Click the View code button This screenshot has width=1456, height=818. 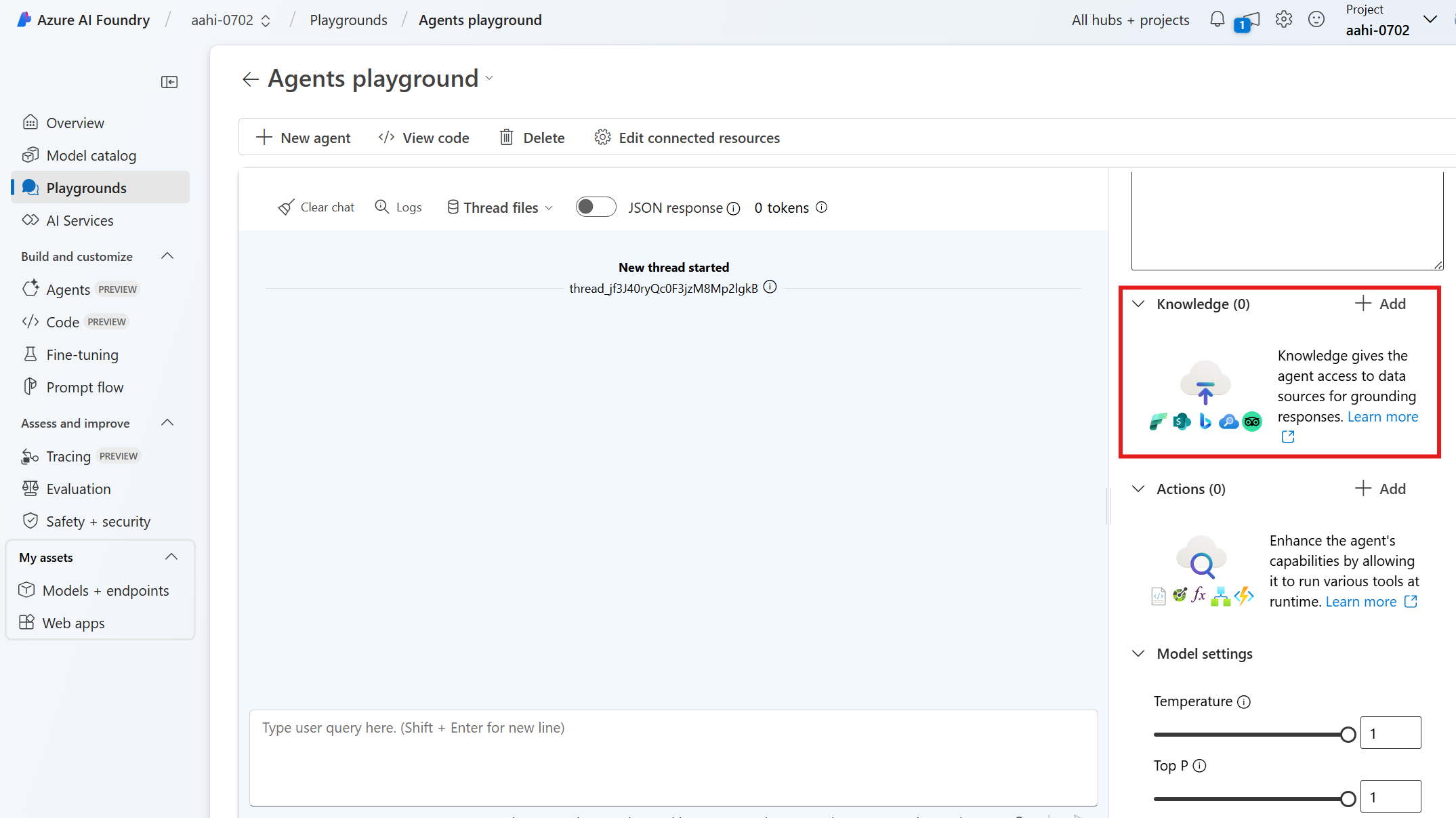(423, 138)
